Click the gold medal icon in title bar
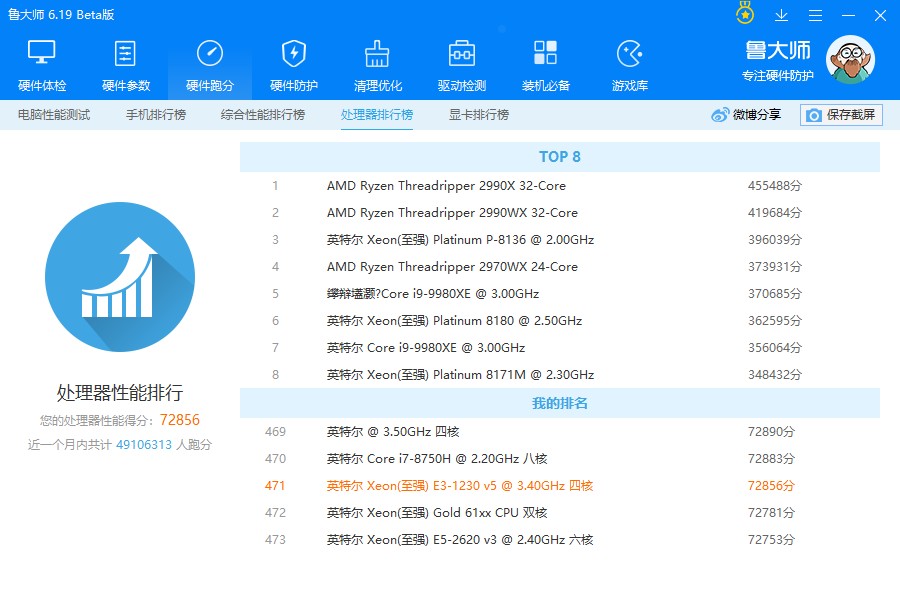The image size is (900, 600). (x=745, y=14)
